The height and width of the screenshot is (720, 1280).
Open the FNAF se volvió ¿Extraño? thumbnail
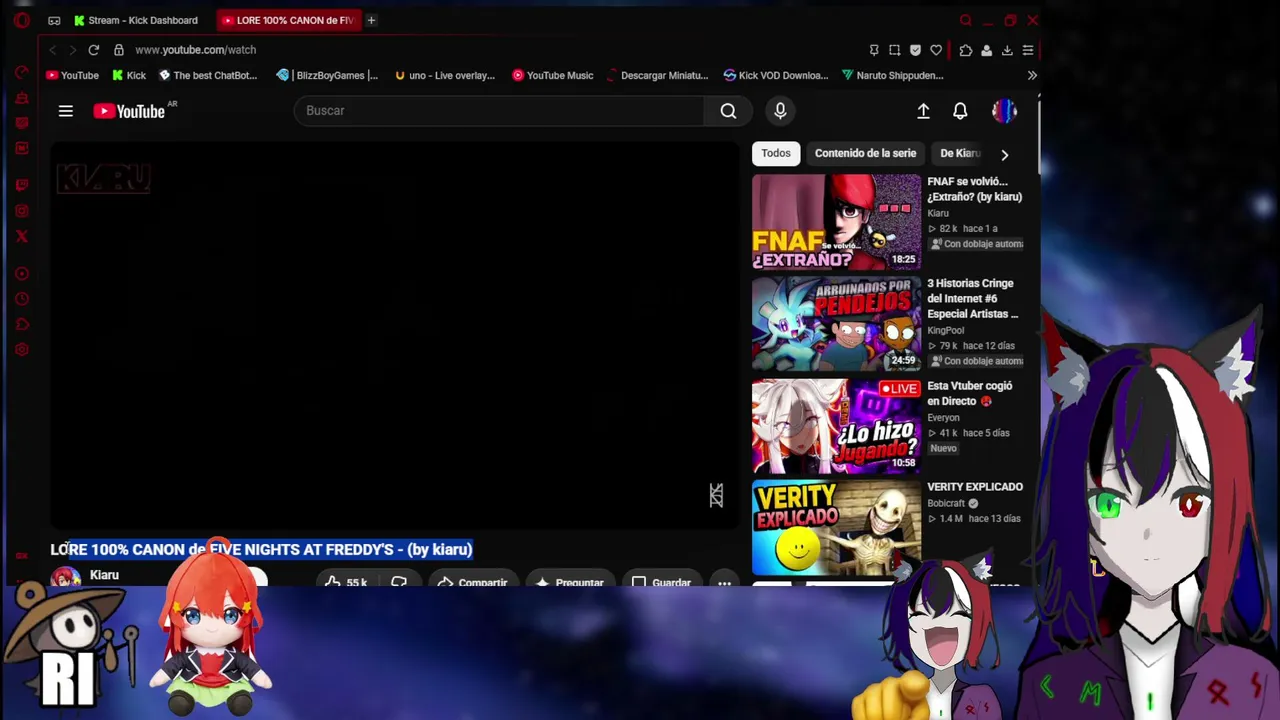click(x=837, y=222)
